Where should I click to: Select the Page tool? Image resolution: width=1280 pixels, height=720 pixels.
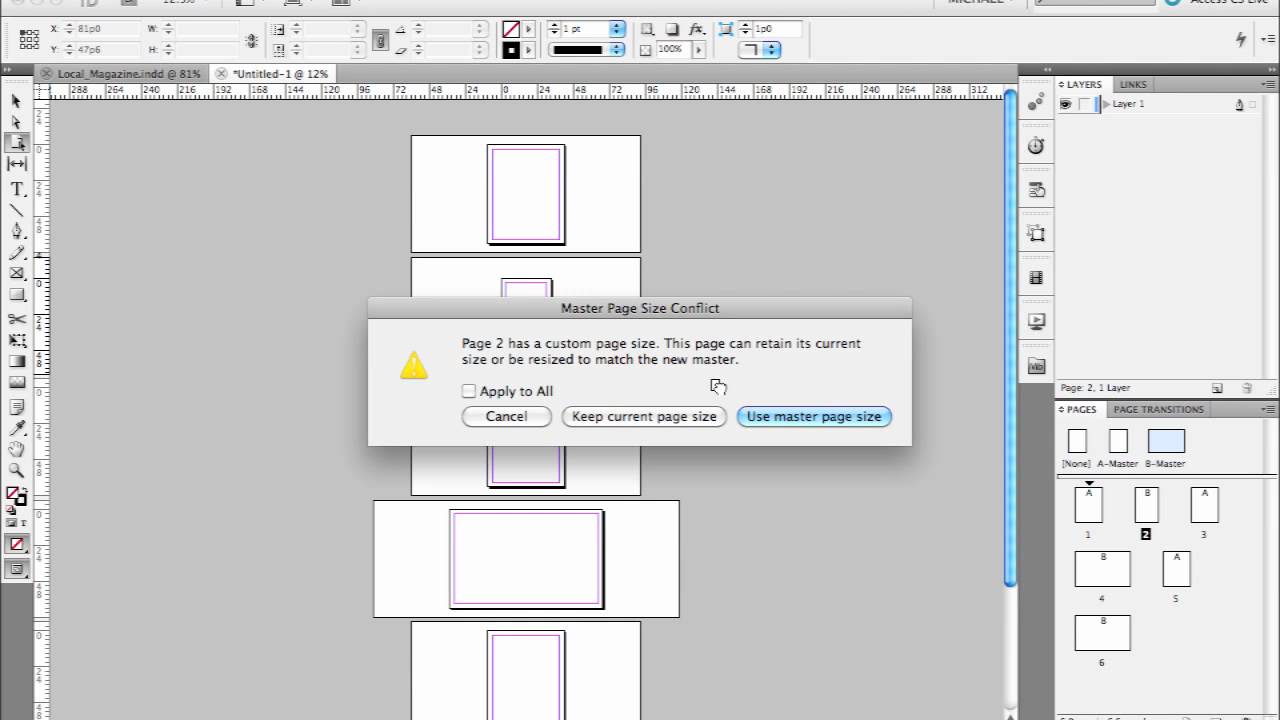click(16, 143)
